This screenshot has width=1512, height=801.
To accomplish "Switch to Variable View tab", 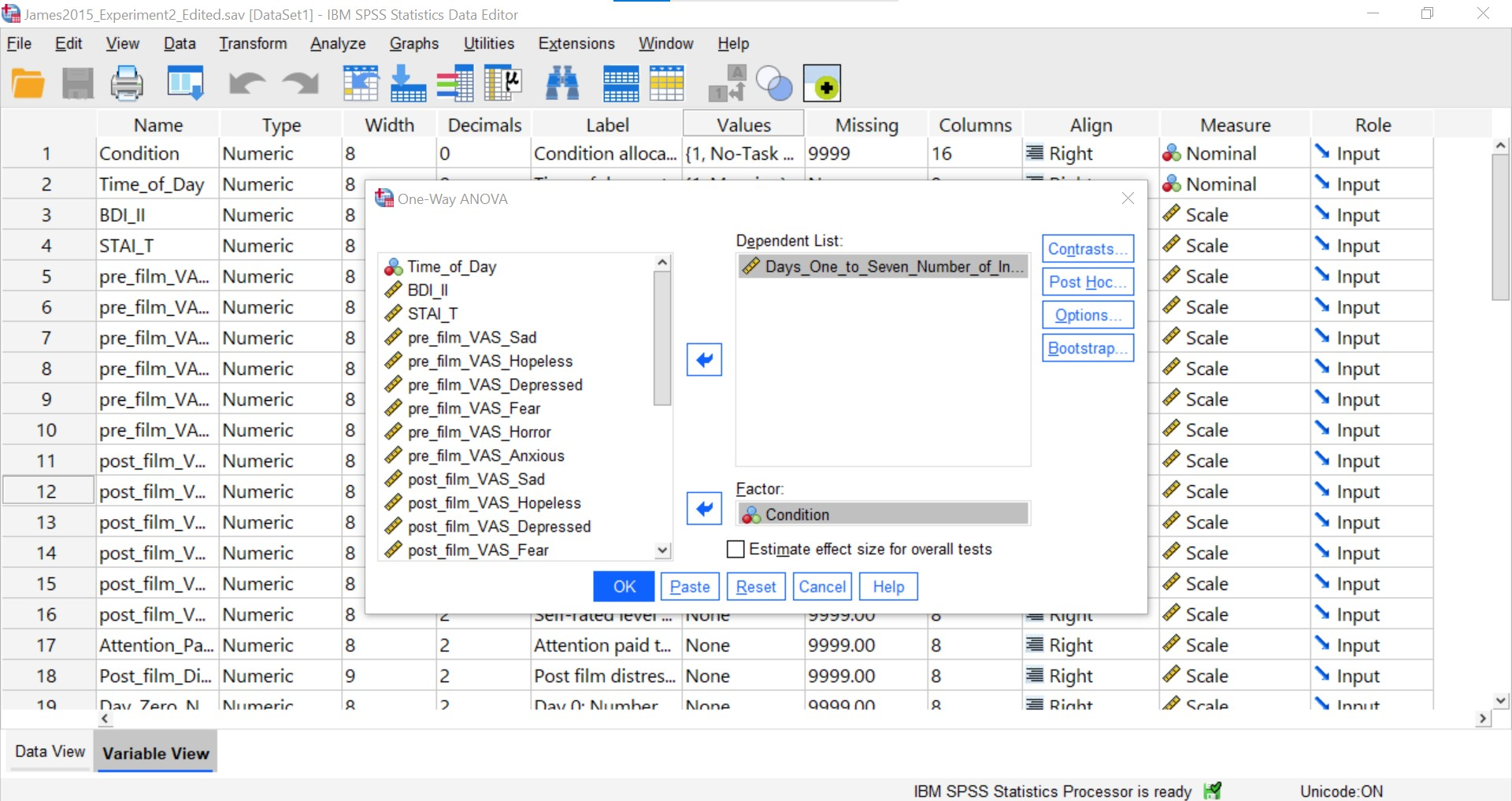I will [x=156, y=753].
